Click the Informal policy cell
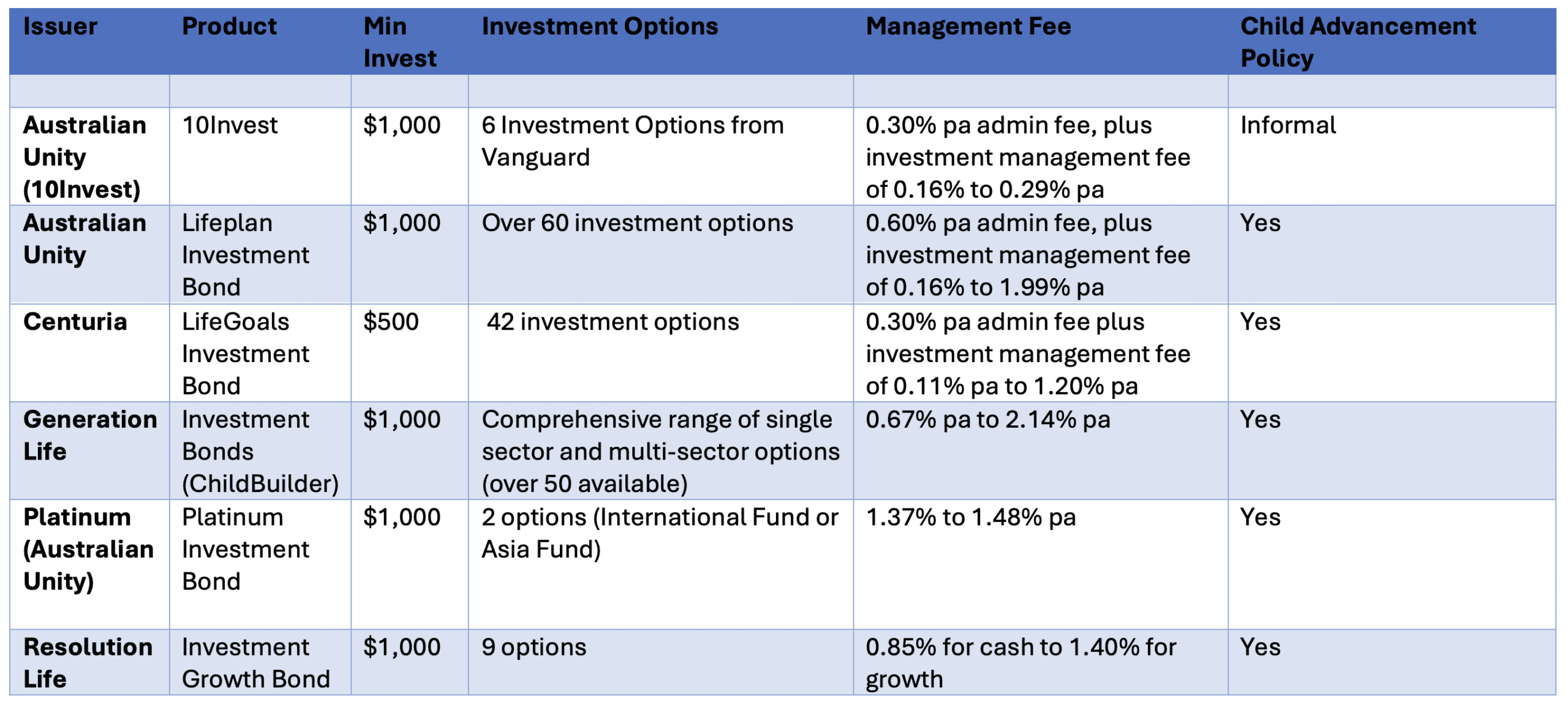Viewport: 1568px width, 707px height. (x=1287, y=126)
